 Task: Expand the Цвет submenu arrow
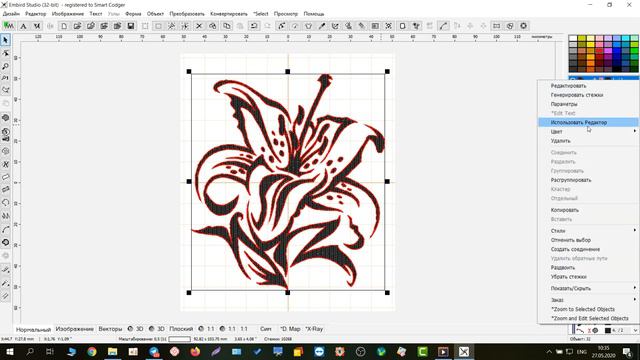(x=635, y=131)
